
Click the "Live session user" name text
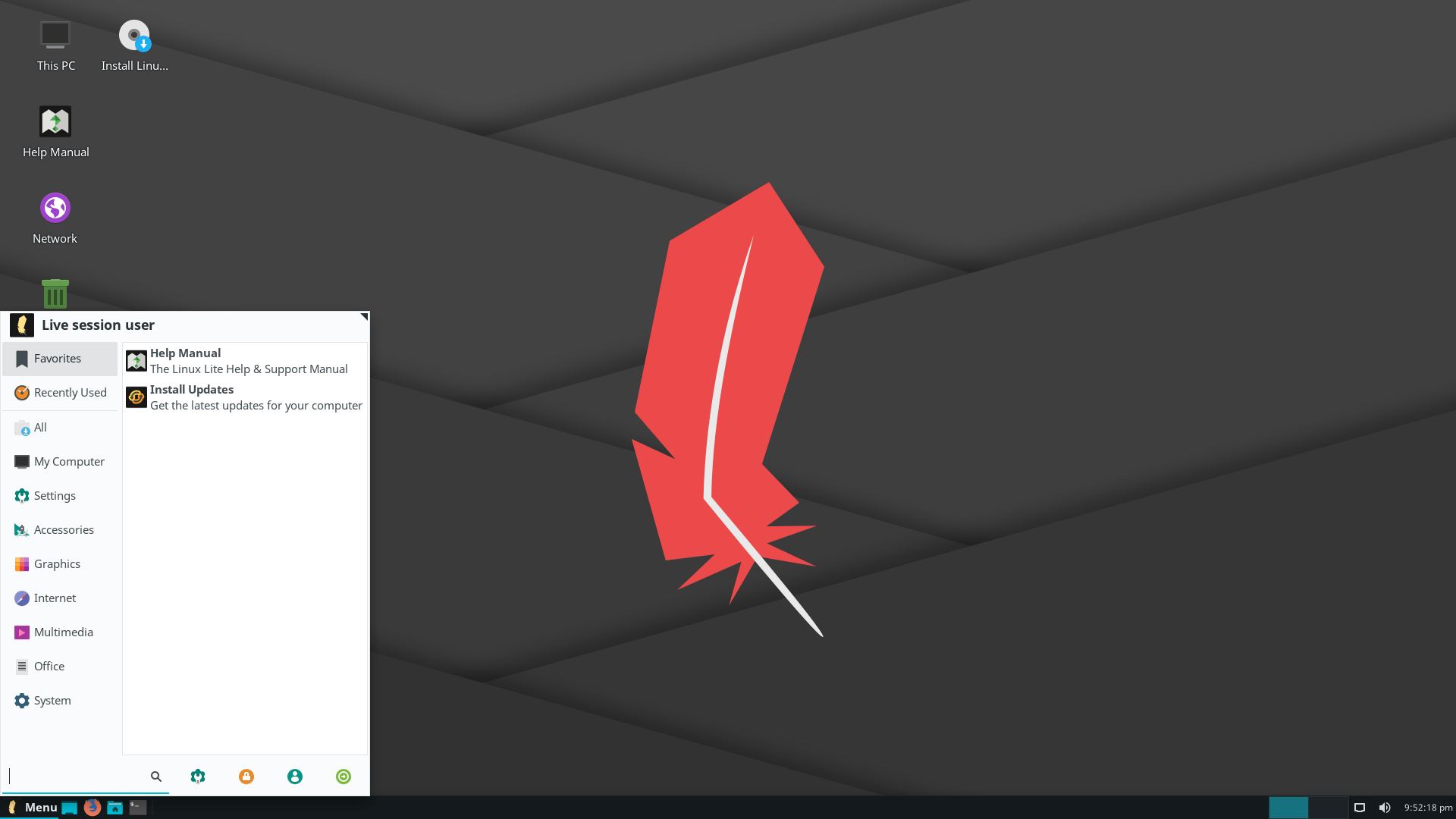(98, 325)
